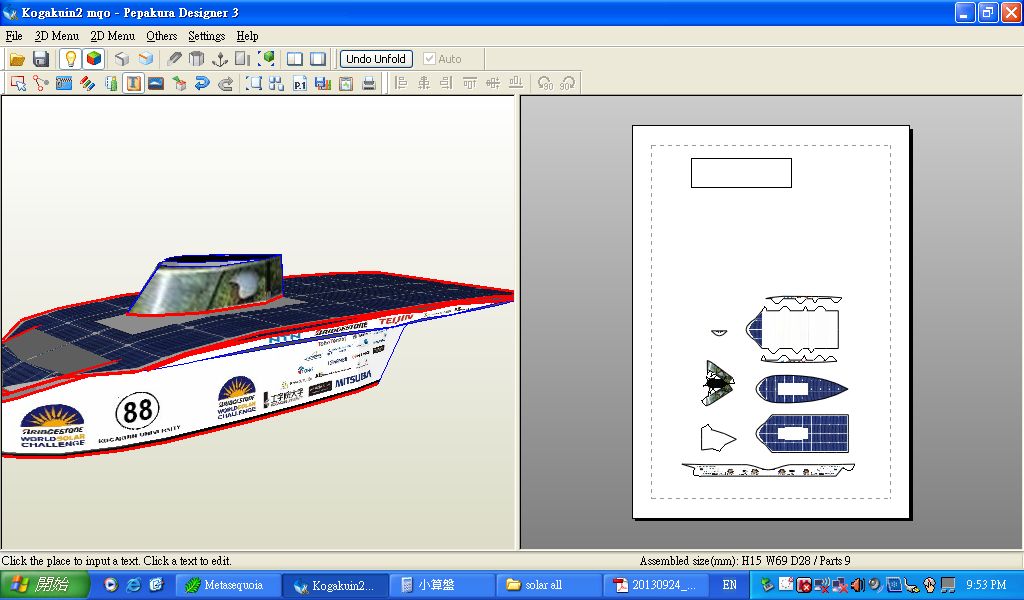Toggle the light bulb lighting icon
This screenshot has height=600, width=1024.
70,59
